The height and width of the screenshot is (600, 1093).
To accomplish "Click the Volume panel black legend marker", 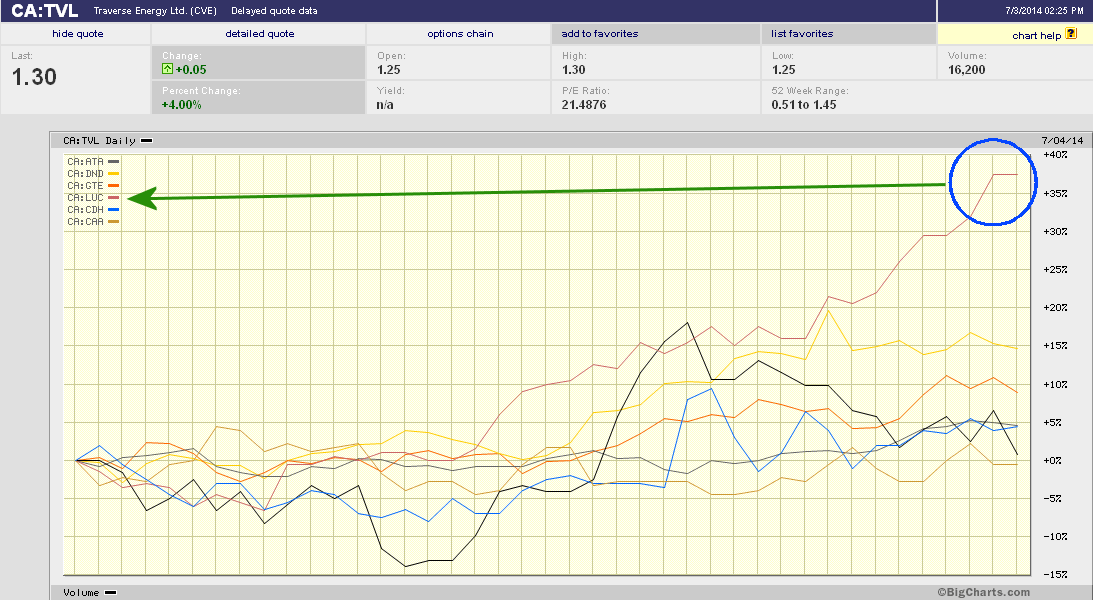I will coord(110,593).
